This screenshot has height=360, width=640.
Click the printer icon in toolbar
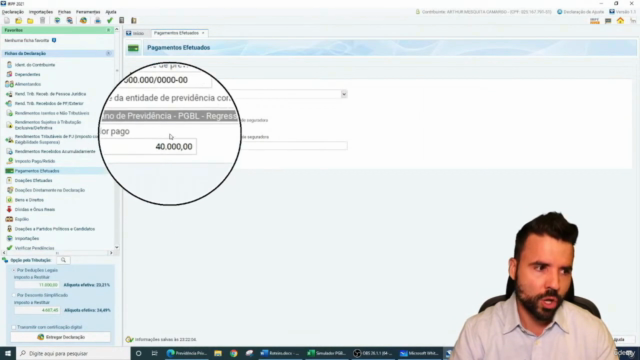(x=98, y=20)
